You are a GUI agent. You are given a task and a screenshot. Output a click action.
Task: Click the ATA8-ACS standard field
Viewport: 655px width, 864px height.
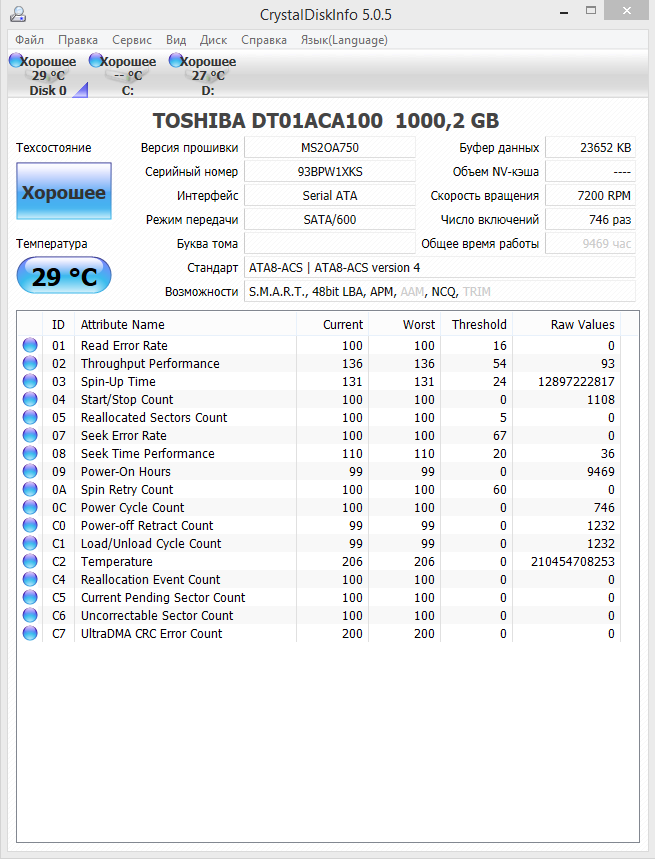pos(440,268)
